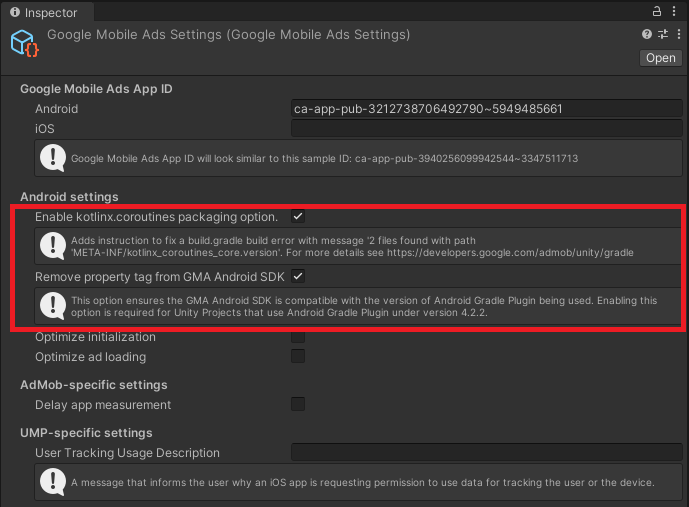Click the 'A message that informs the user' text
The width and height of the screenshot is (689, 507).
point(150,482)
